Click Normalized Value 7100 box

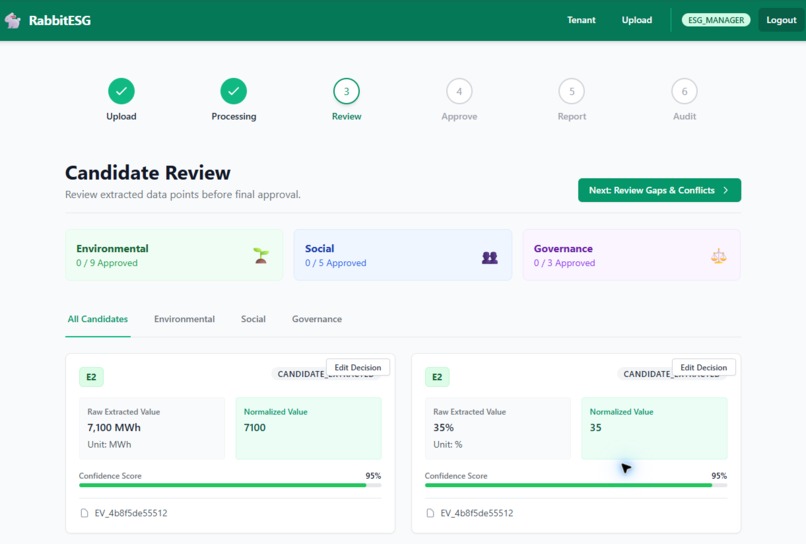tap(308, 428)
